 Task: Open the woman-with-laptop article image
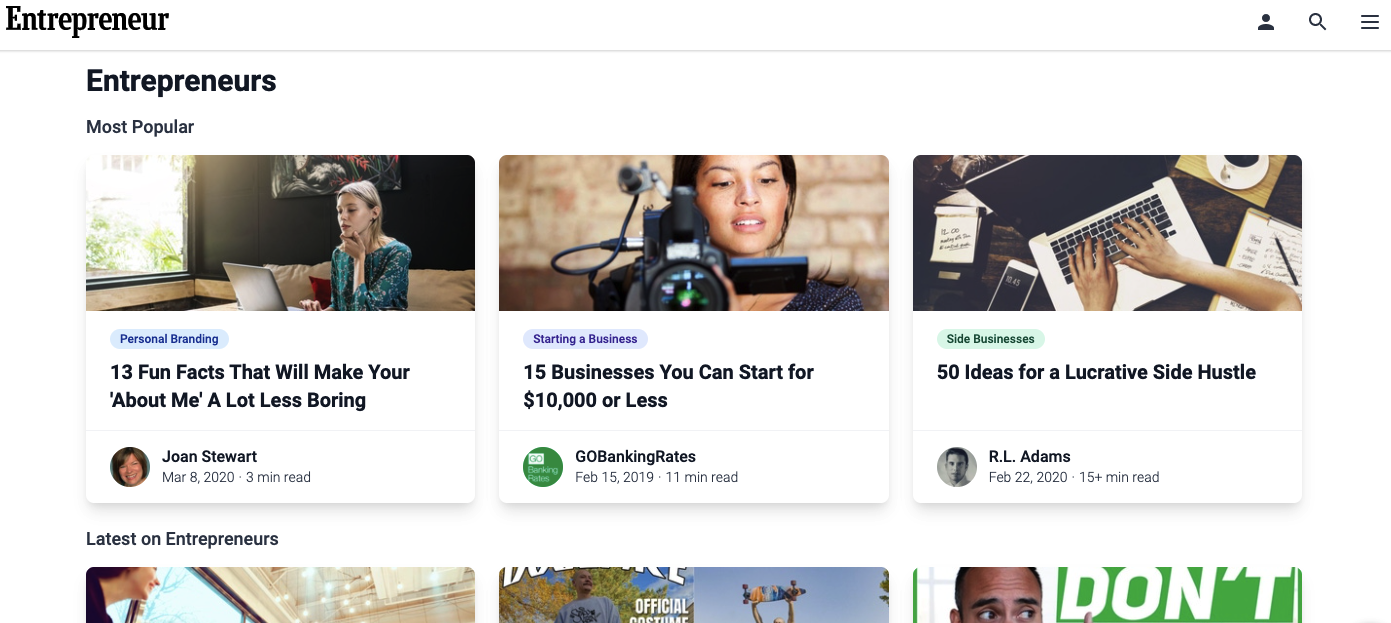pos(280,233)
